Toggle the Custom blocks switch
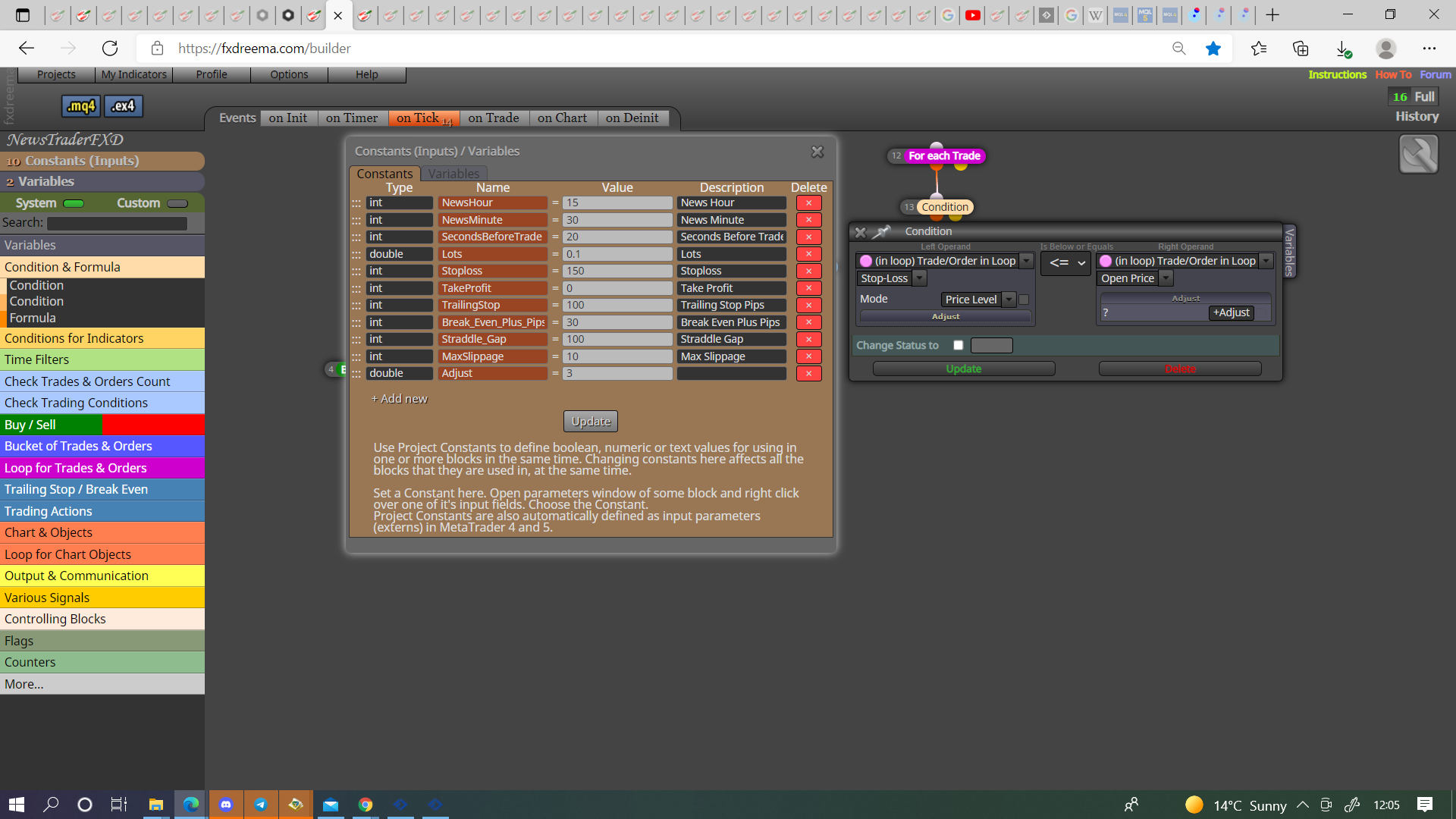Screen dimensions: 1456x819 [x=177, y=204]
